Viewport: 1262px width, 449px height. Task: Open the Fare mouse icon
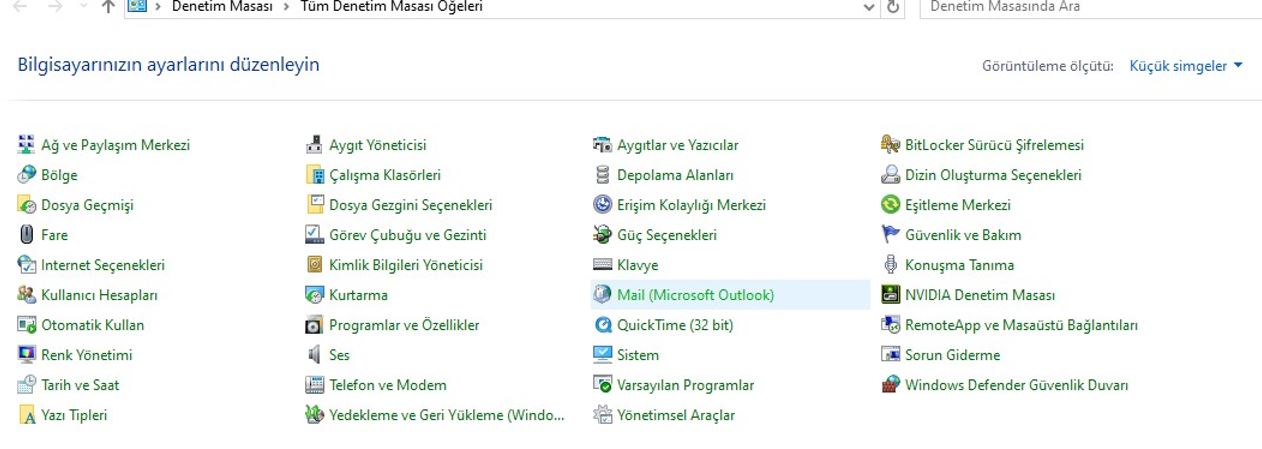tap(27, 235)
